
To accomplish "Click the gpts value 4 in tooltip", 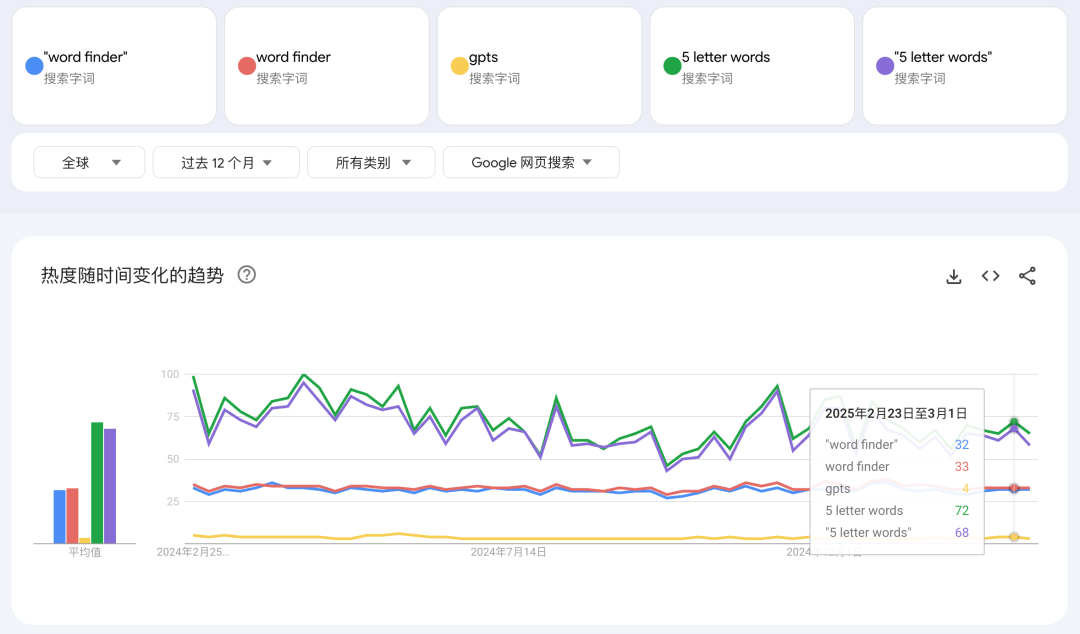I will pyautogui.click(x=965, y=489).
